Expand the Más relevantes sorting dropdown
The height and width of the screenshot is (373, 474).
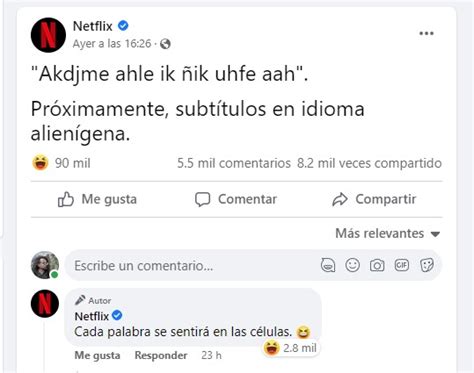(388, 233)
